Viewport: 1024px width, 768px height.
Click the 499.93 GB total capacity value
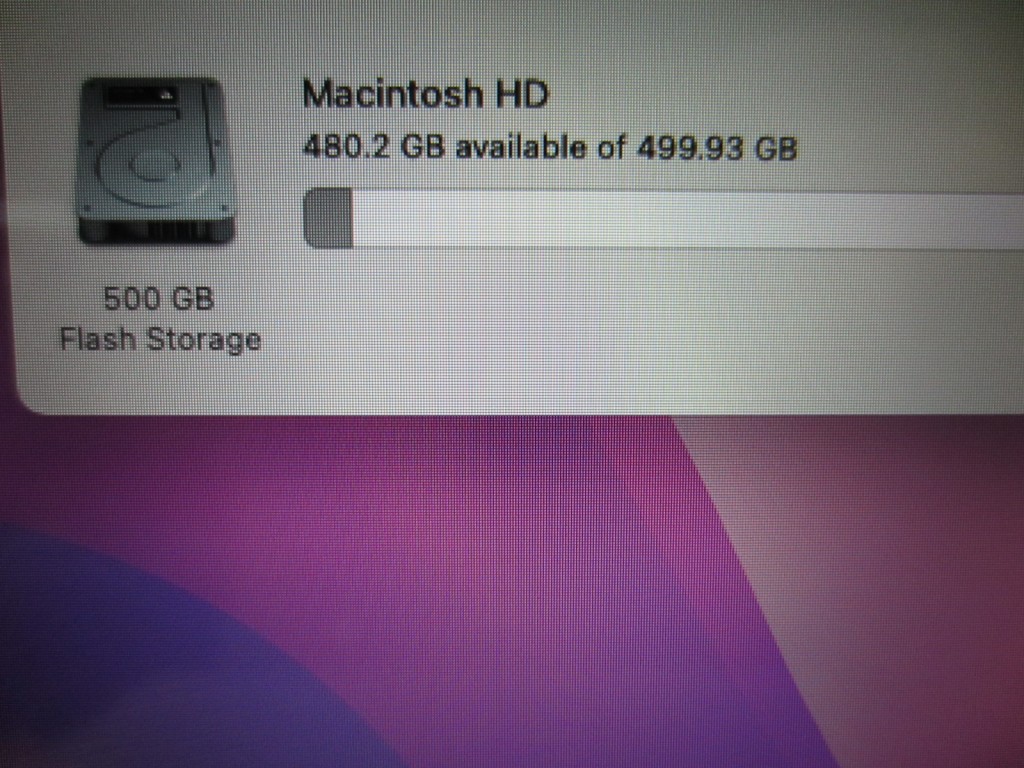tap(717, 148)
